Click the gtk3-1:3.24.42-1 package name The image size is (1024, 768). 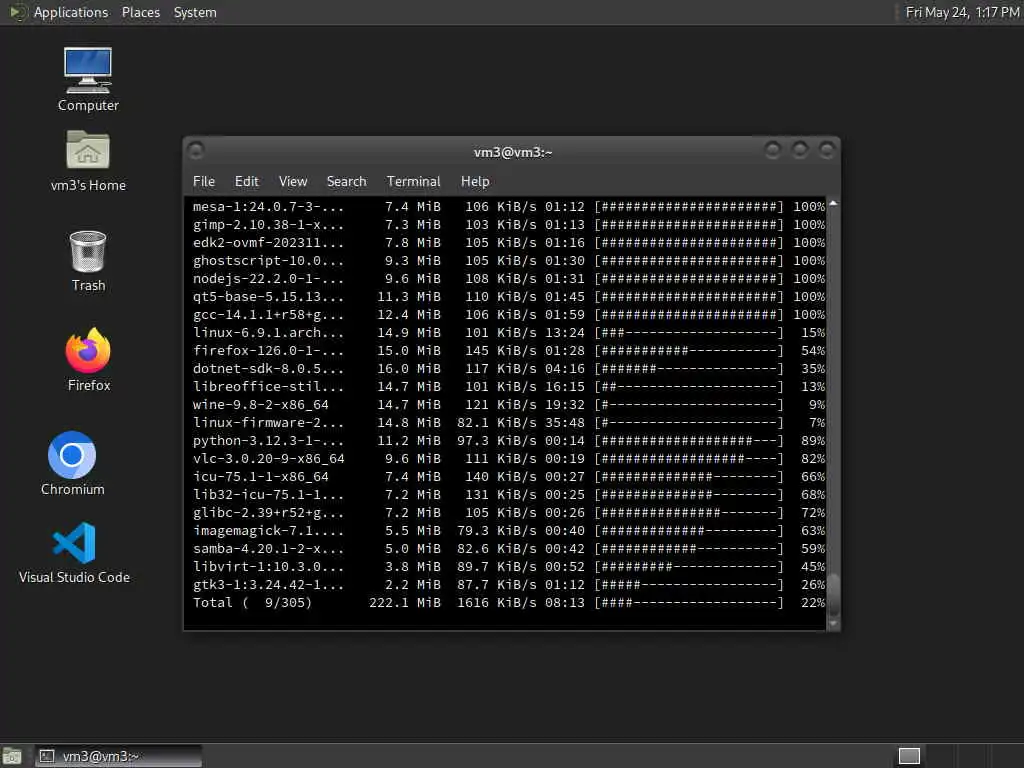coord(268,584)
